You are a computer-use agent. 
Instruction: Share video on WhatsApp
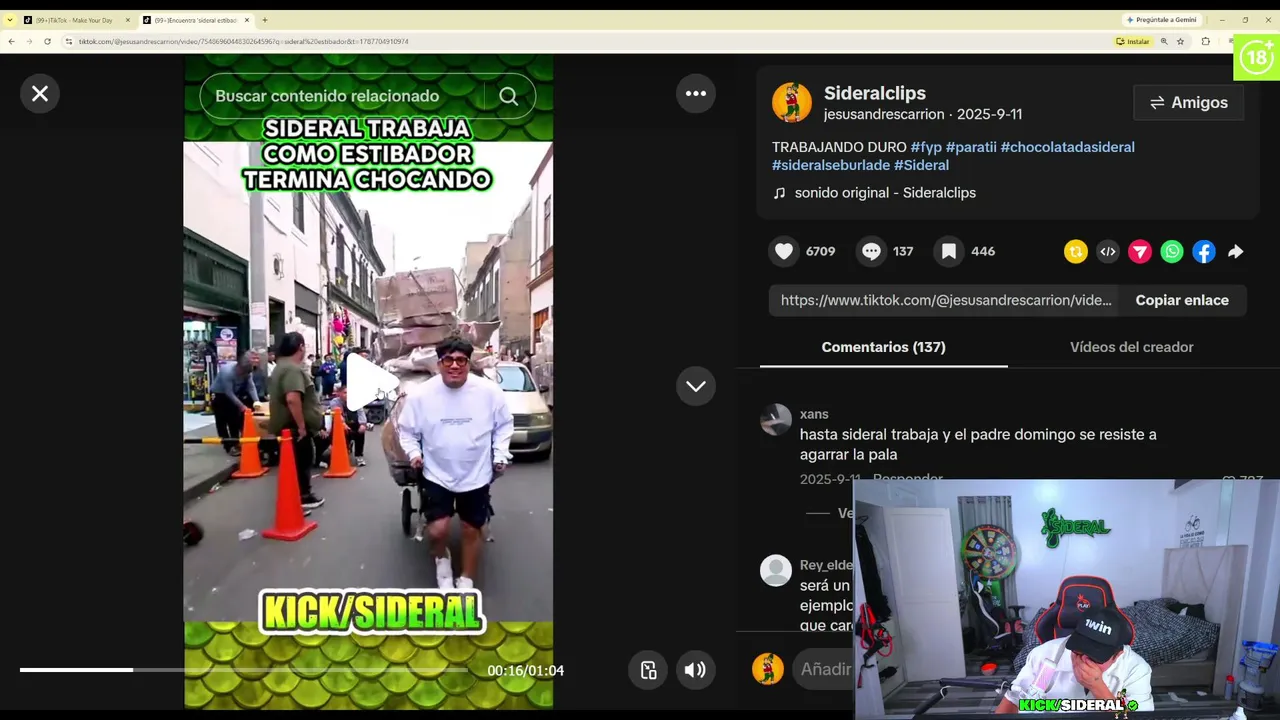pos(1172,252)
